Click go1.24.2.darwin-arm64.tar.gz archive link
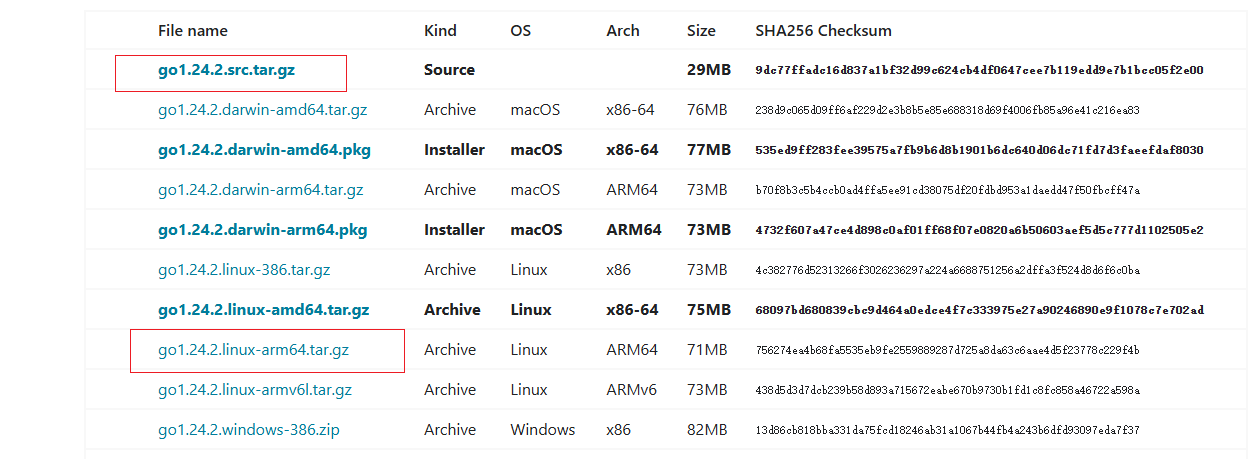The image size is (1257, 459). point(260,190)
